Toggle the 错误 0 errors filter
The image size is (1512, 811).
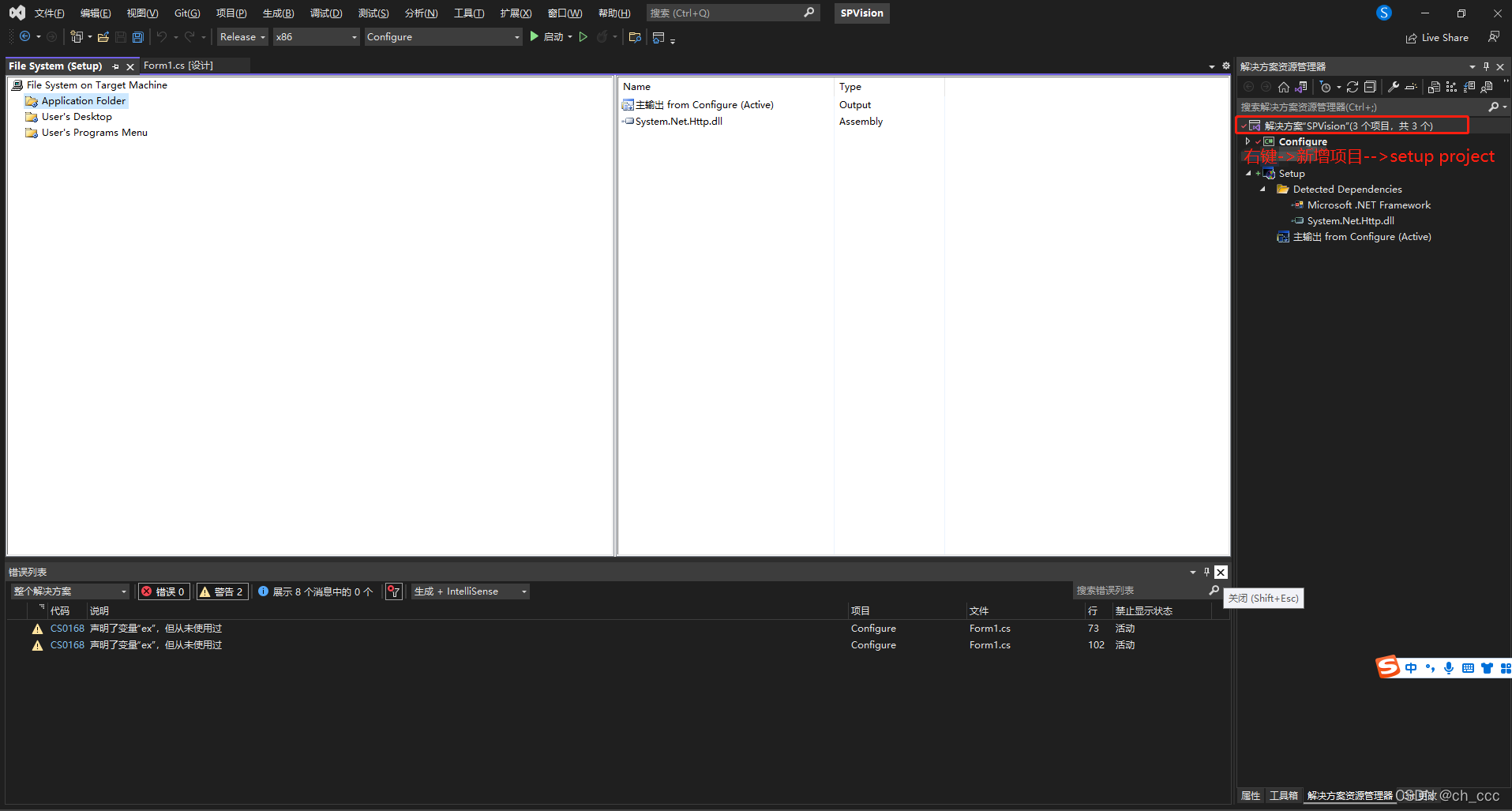(x=163, y=591)
